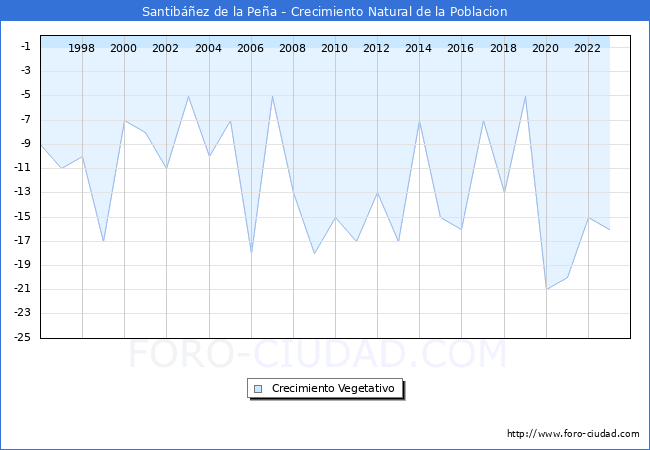Click the -13 y-axis label
This screenshot has width=650, height=450.
pyautogui.click(x=23, y=192)
